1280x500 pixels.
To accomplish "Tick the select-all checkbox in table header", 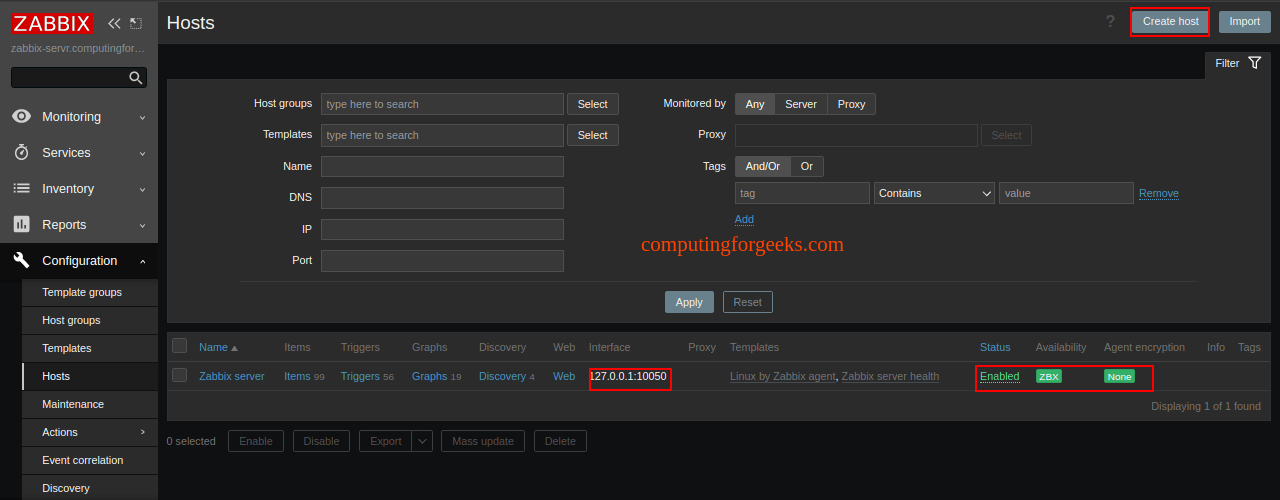I will [180, 346].
